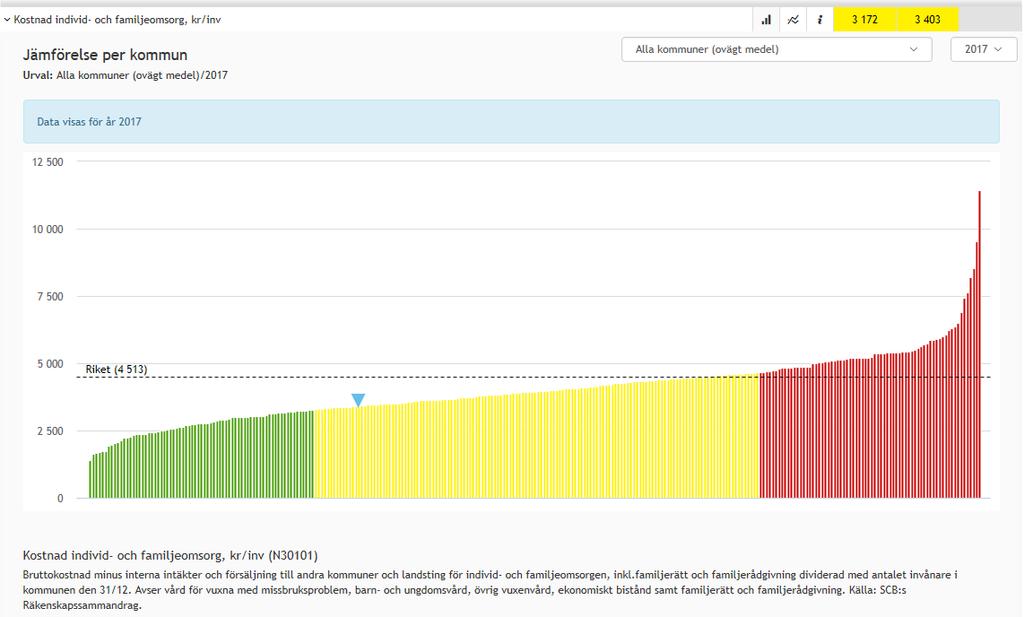Click the 7 500 axis label
Viewport: 1024px width, 617px height.
pos(50,296)
